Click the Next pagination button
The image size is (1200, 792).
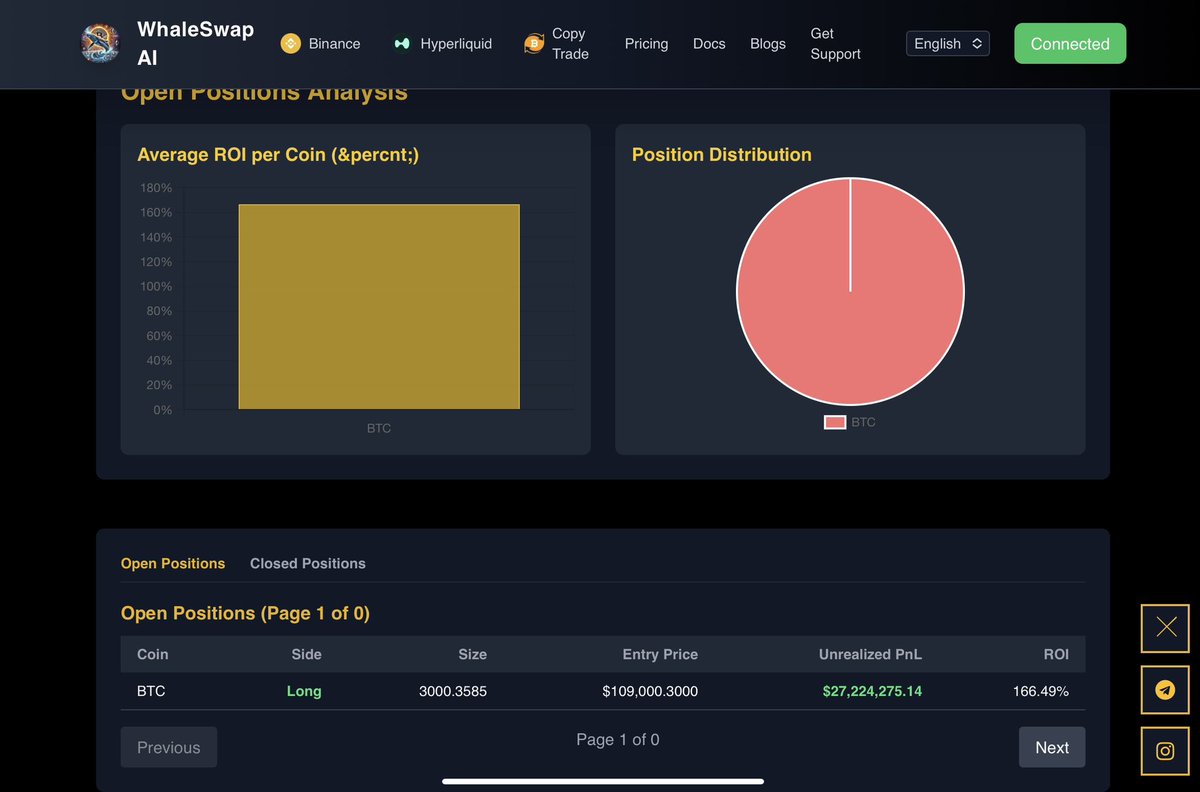pos(1052,747)
